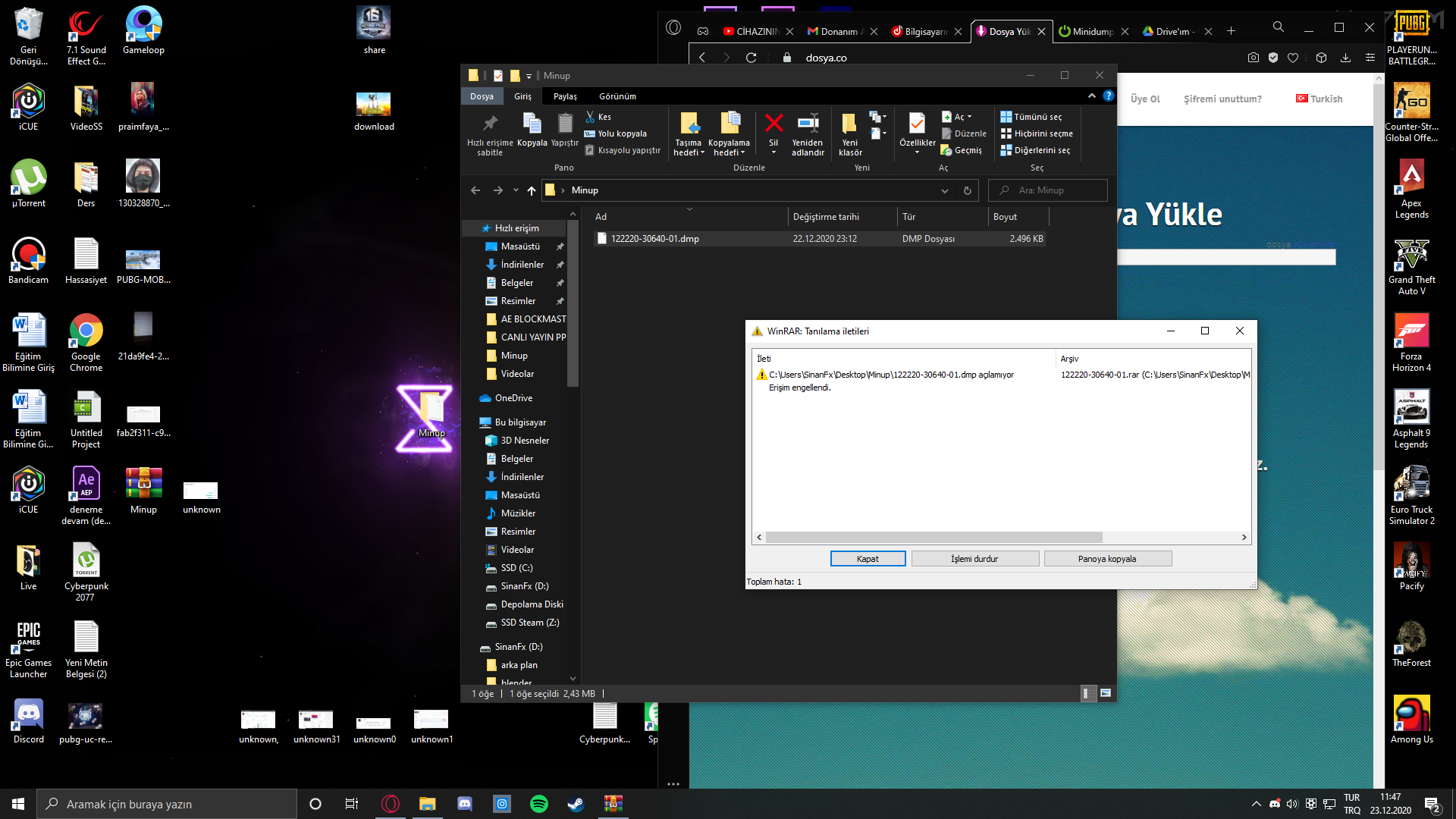The height and width of the screenshot is (819, 1456).
Task: Click the Üye Ol link on dosya.co
Action: click(x=1145, y=99)
